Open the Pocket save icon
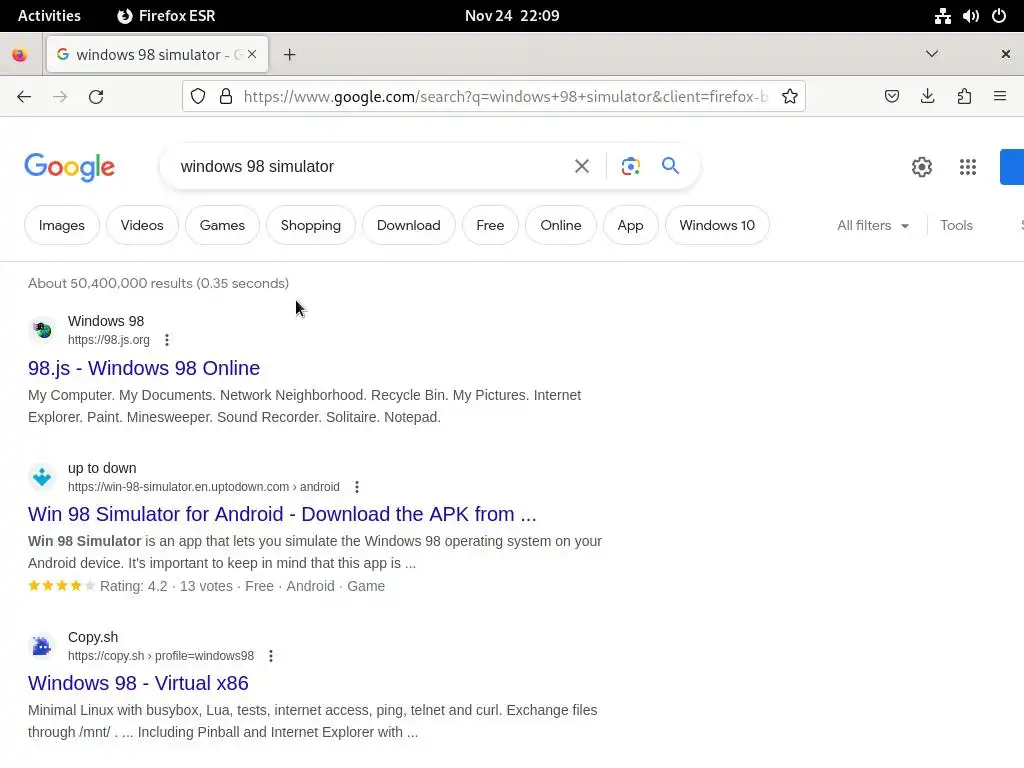1024x768 pixels. click(x=891, y=97)
